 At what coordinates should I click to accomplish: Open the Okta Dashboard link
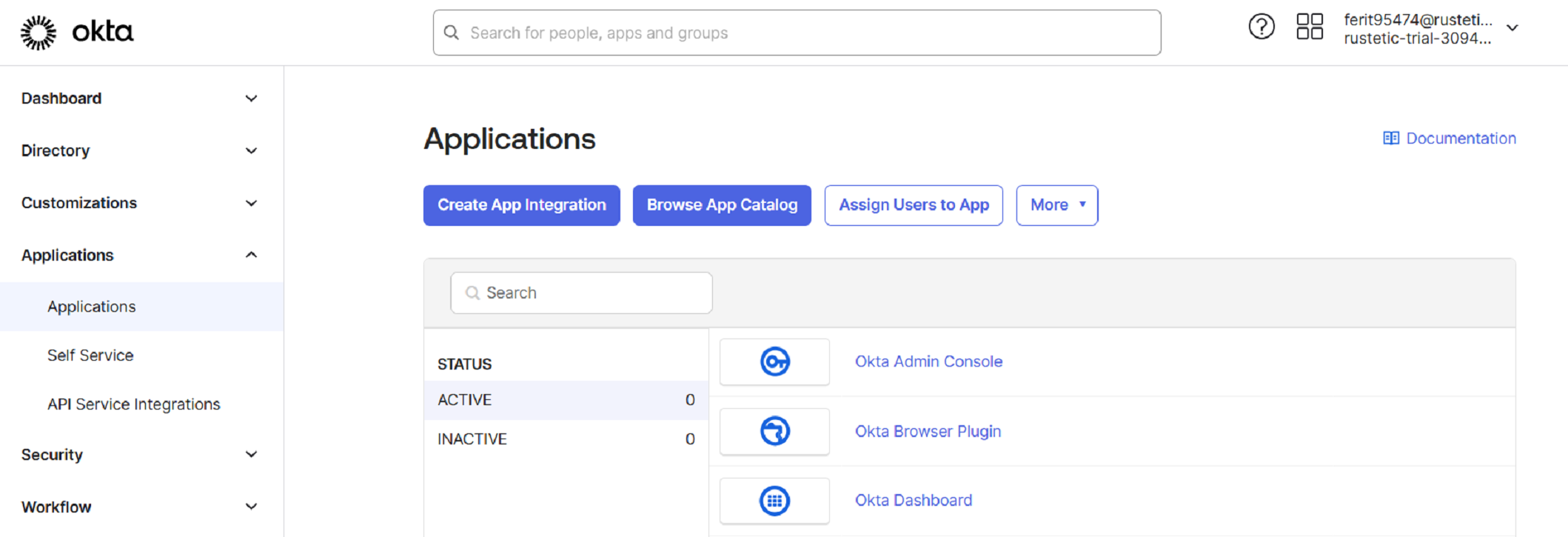[x=914, y=501]
